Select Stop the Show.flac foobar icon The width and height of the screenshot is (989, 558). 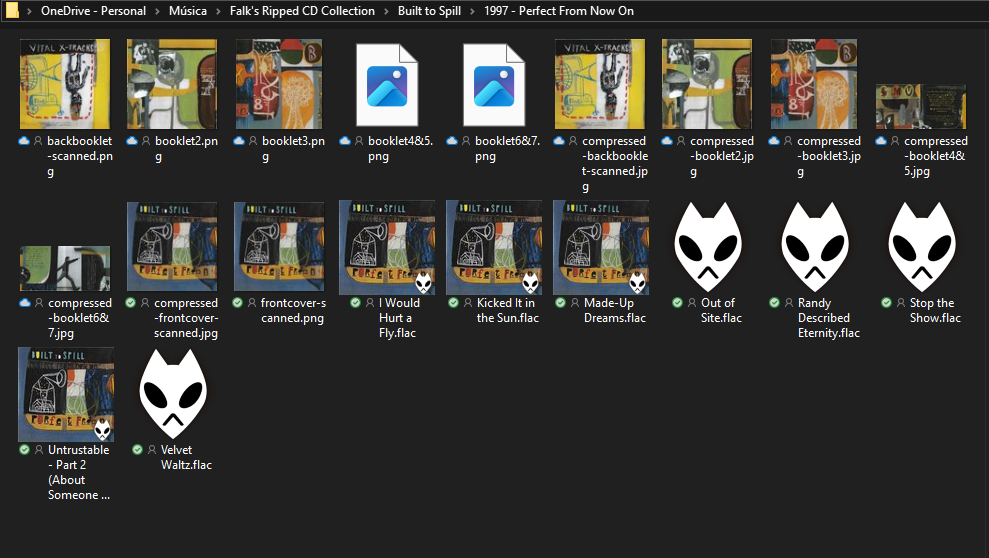922,247
